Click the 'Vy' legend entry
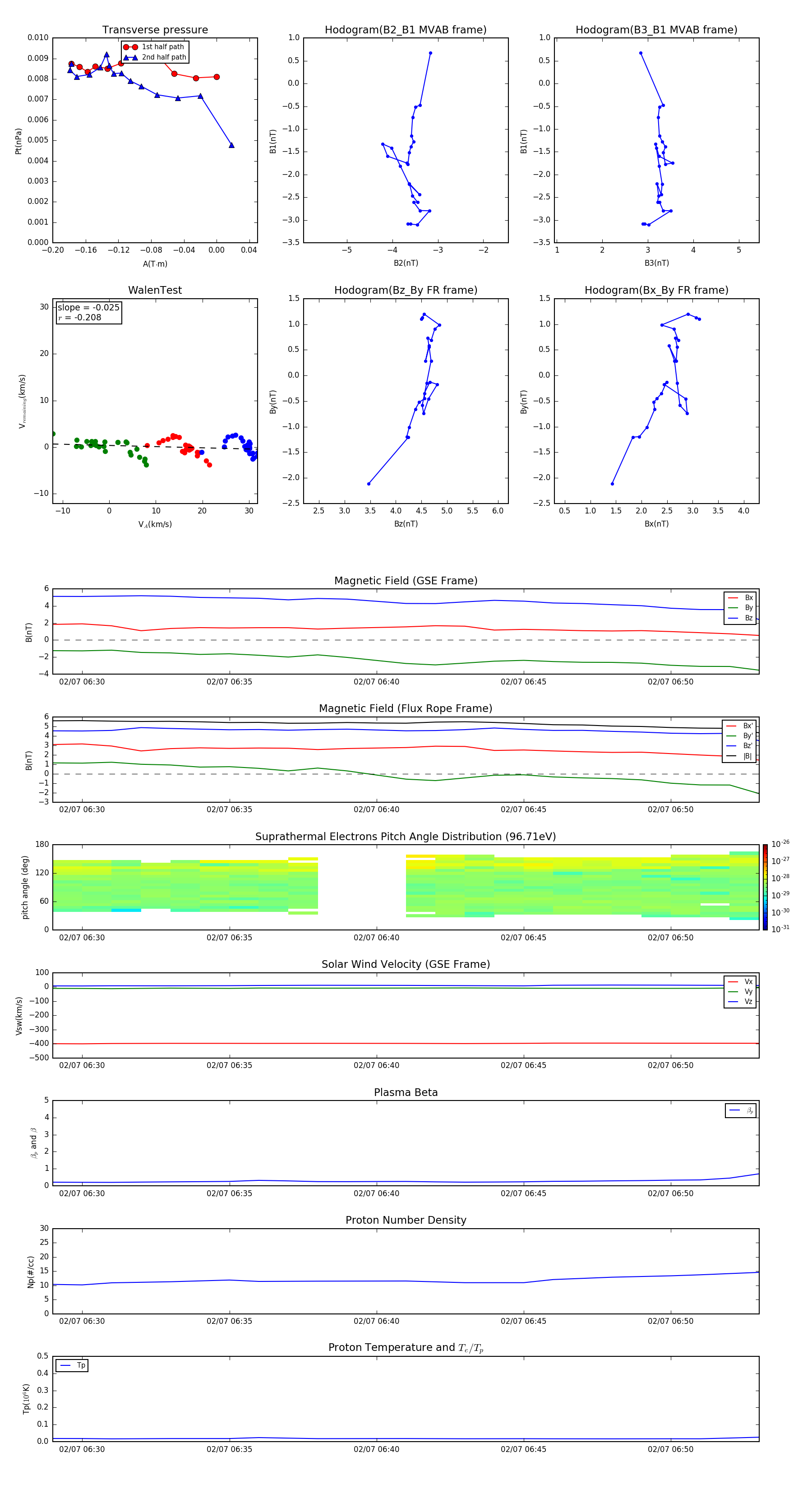Viewport: 812px width, 1489px height. pos(741,991)
